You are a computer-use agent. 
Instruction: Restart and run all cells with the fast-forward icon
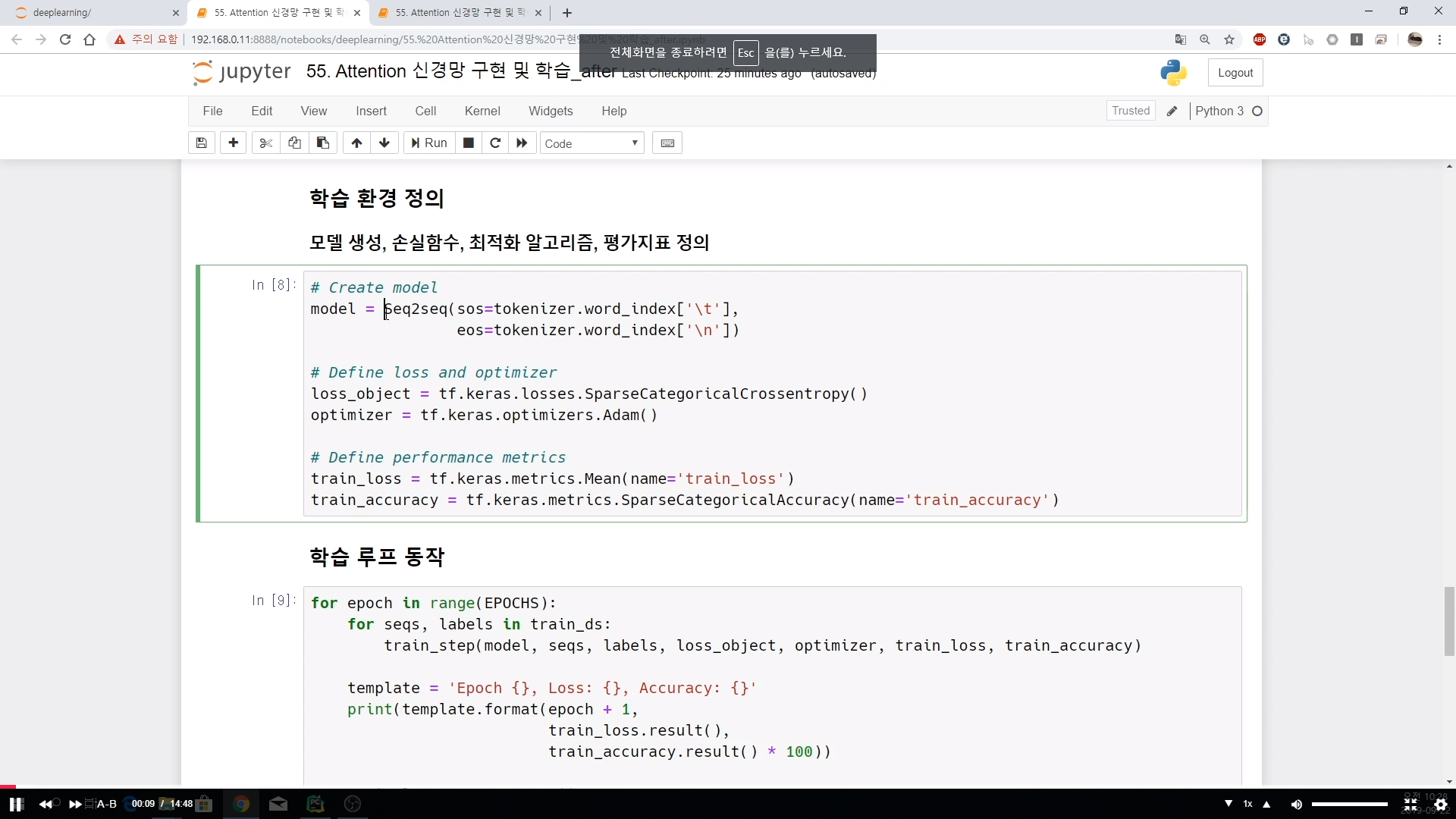pos(522,143)
